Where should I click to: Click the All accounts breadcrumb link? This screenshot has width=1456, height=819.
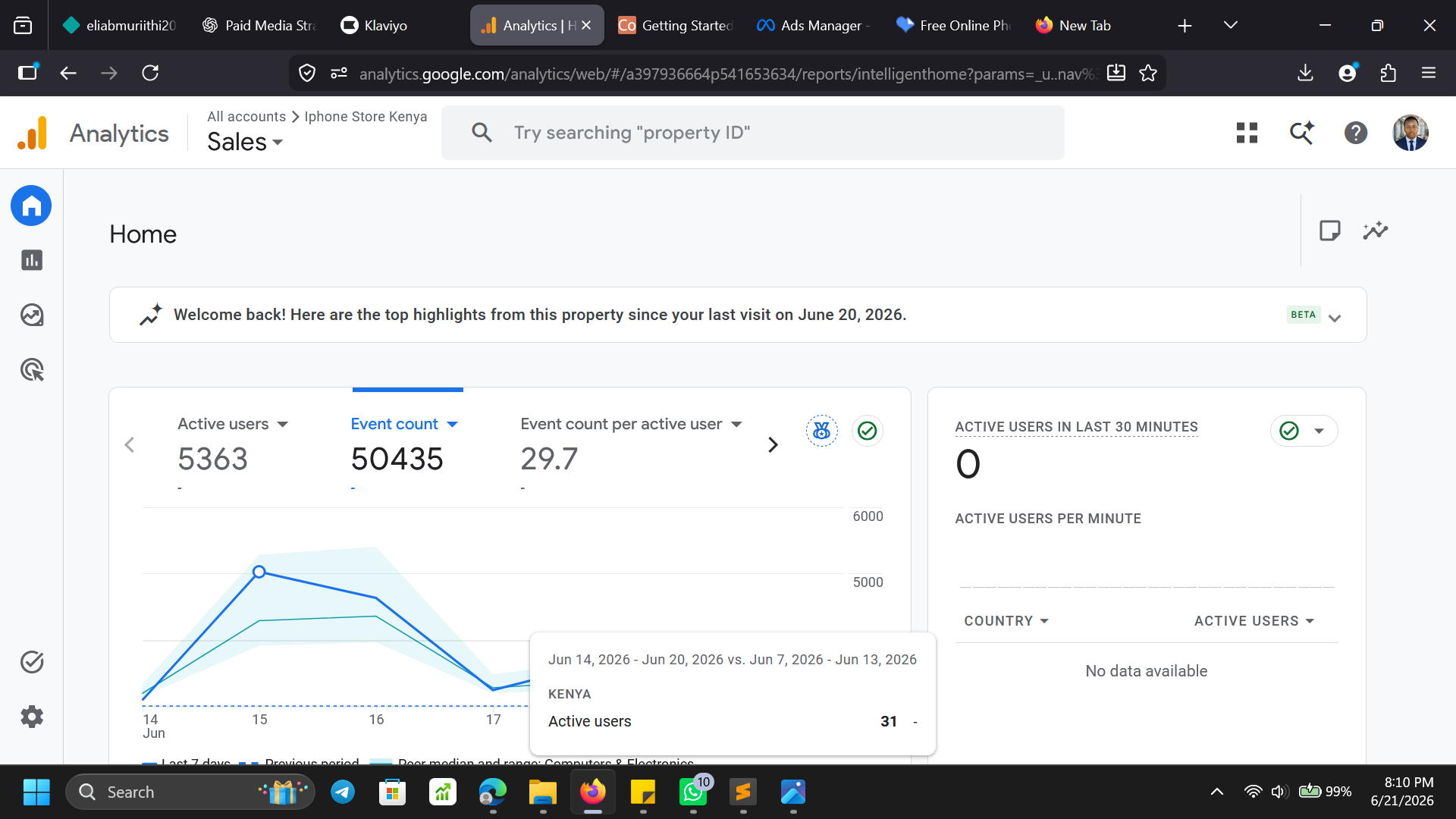click(246, 116)
